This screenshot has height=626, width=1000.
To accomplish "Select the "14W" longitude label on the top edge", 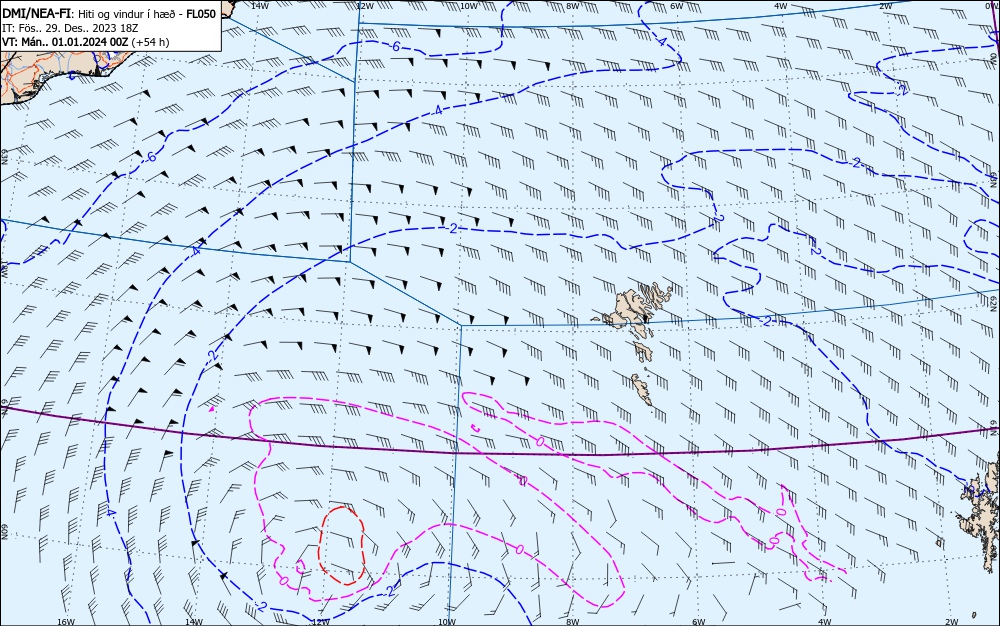I will [260, 5].
